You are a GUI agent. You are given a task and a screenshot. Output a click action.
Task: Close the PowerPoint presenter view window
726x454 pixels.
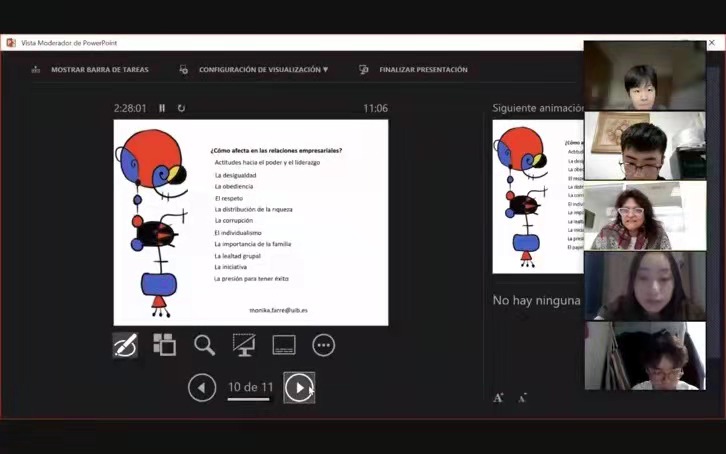(x=712, y=43)
